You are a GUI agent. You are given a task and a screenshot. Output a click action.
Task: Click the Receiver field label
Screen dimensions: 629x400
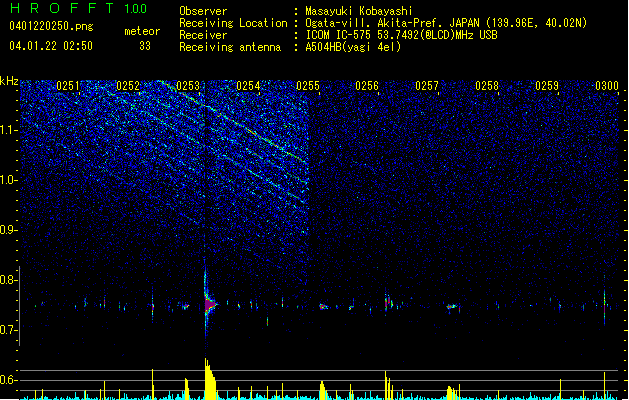(203, 35)
